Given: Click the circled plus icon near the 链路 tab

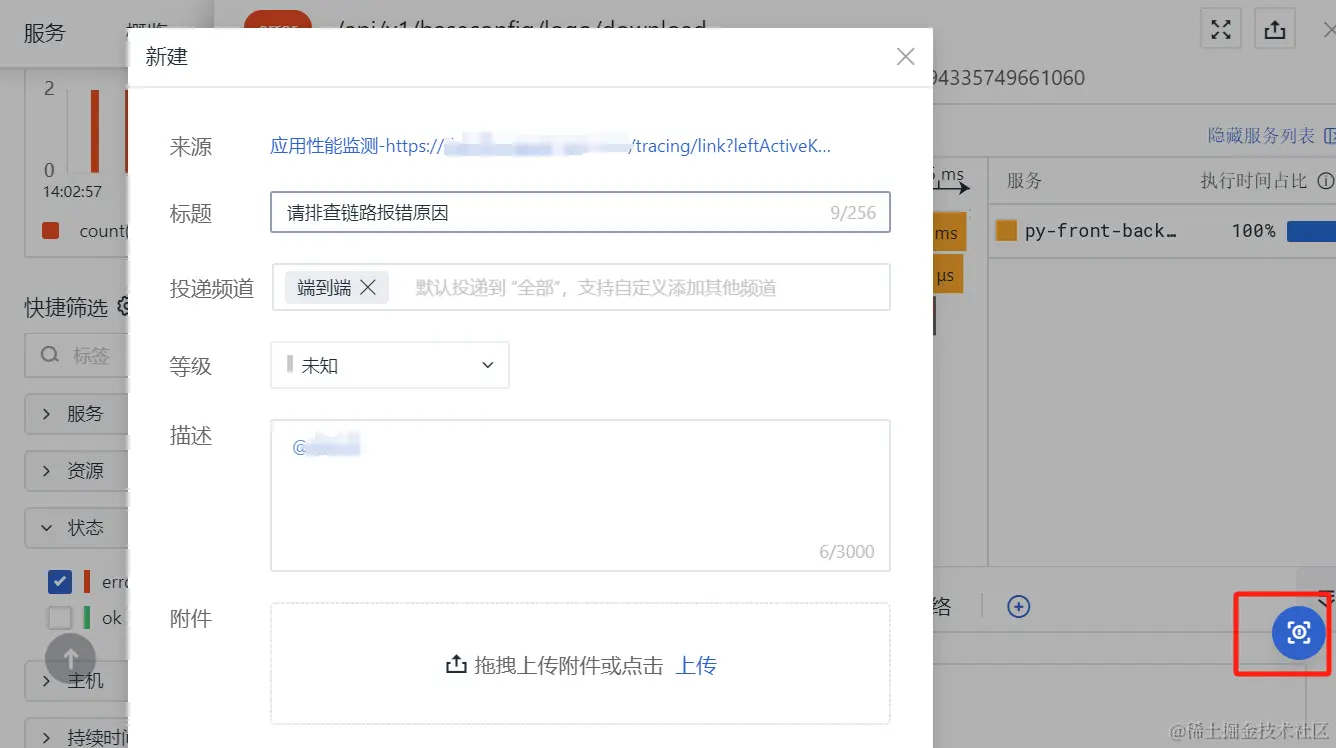Looking at the screenshot, I should (x=1018, y=606).
